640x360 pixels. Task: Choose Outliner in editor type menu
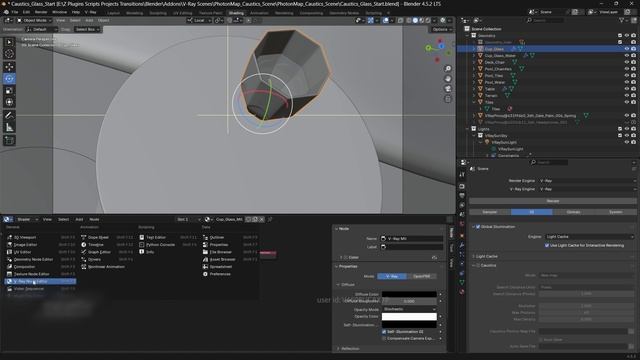pos(230,237)
